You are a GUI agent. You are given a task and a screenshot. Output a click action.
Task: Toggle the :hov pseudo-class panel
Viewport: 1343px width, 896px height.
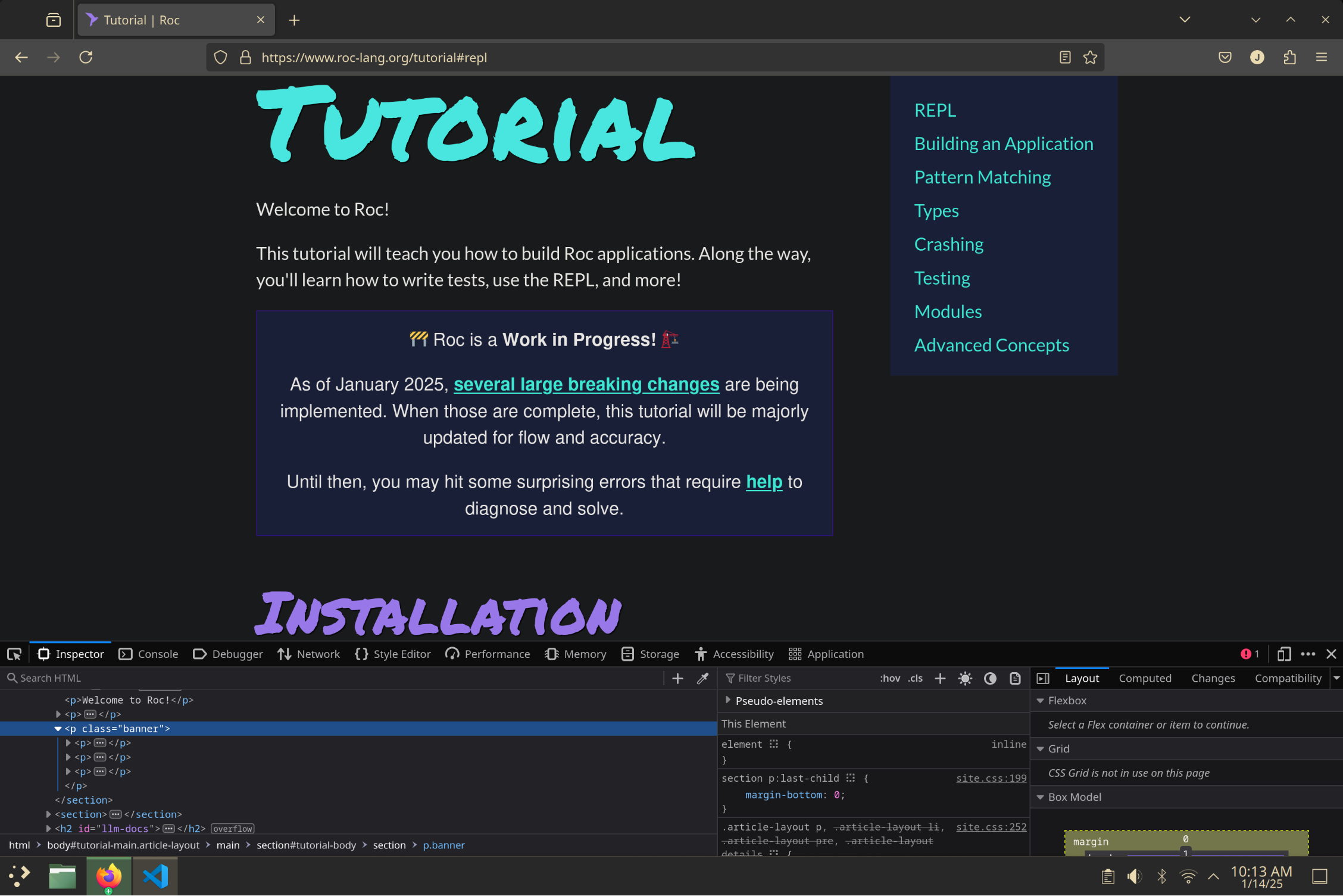click(889, 679)
